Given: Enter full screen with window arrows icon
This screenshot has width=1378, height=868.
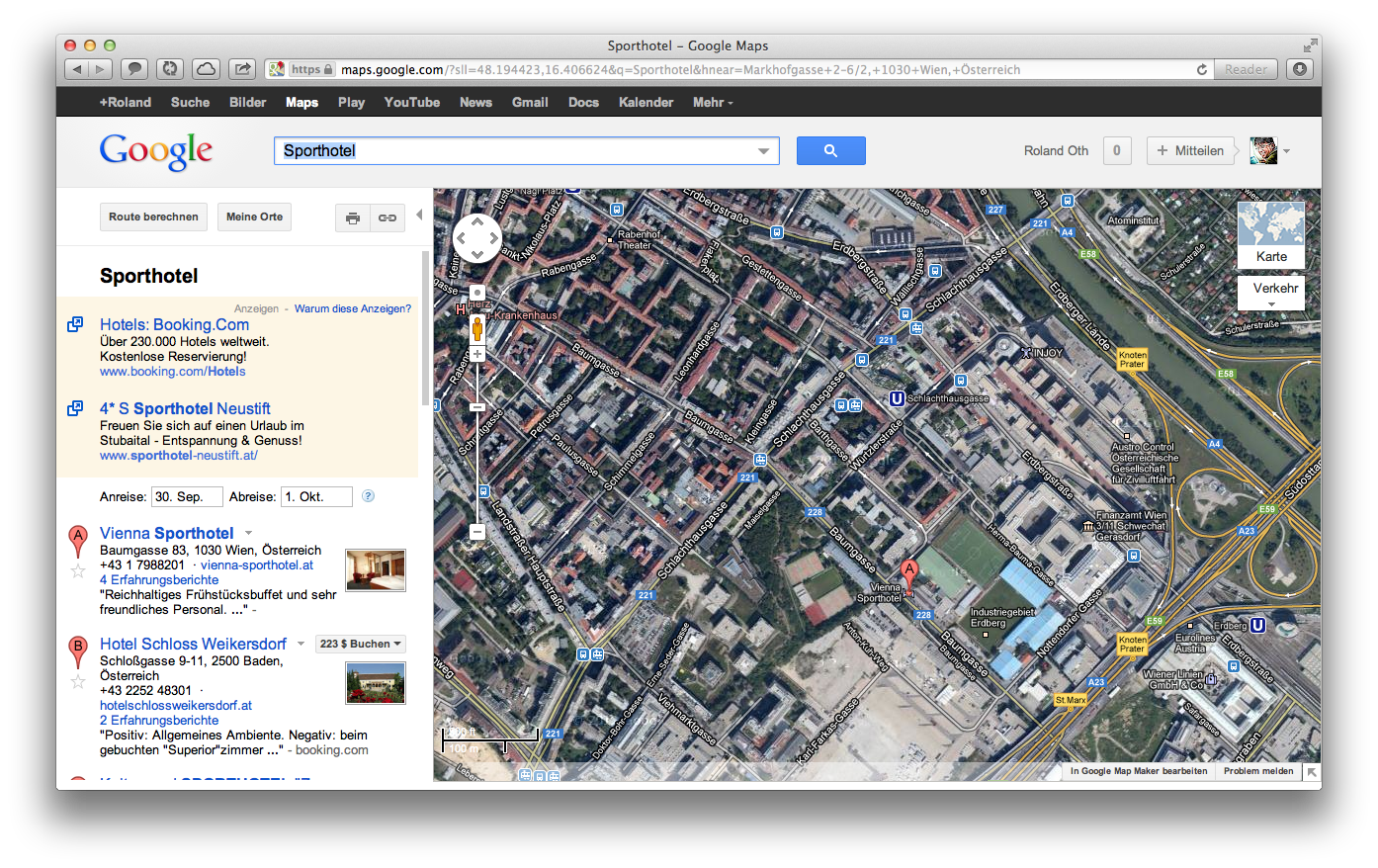Looking at the screenshot, I should [1310, 45].
